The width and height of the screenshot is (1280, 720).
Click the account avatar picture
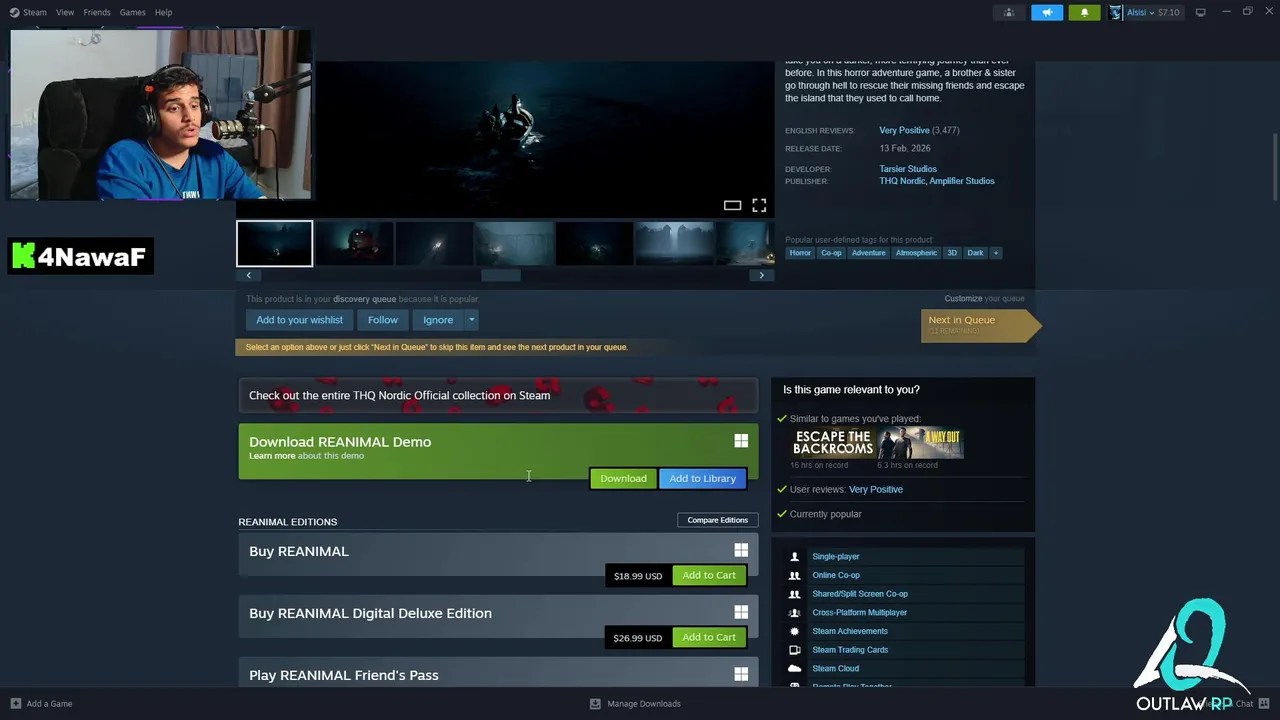pos(1116,12)
